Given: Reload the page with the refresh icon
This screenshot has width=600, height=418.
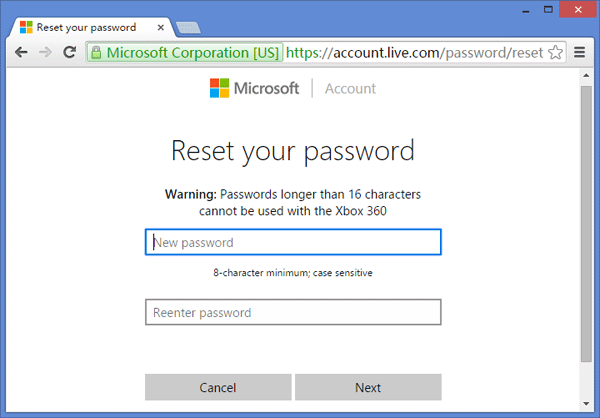Looking at the screenshot, I should (70, 52).
